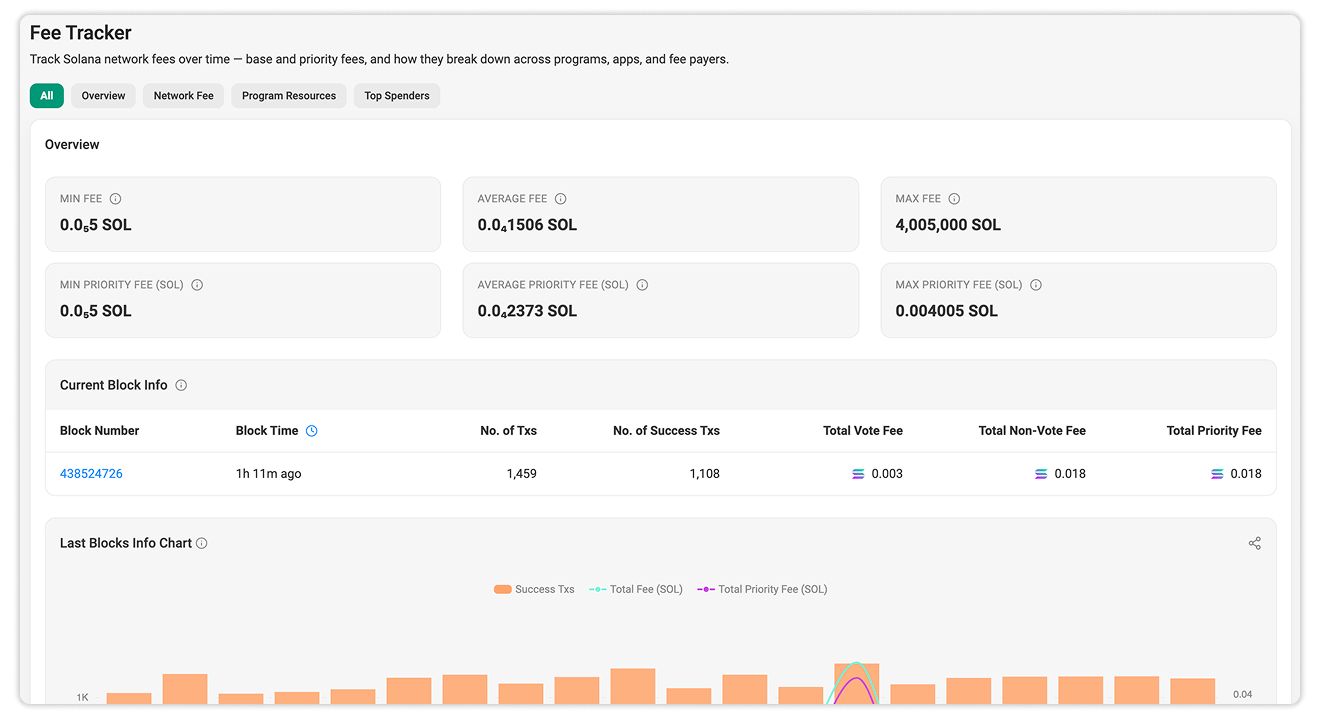The image size is (1320, 719).
Task: Open block number 438524726 link
Action: point(91,474)
